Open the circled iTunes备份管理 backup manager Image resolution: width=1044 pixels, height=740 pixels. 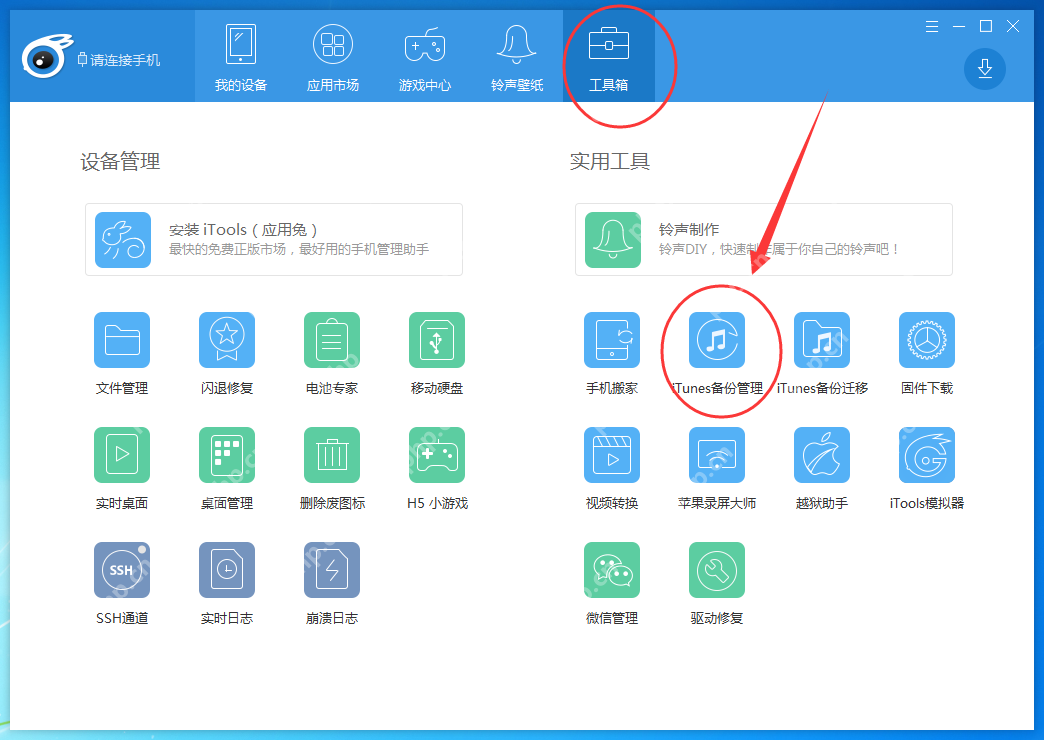[717, 340]
